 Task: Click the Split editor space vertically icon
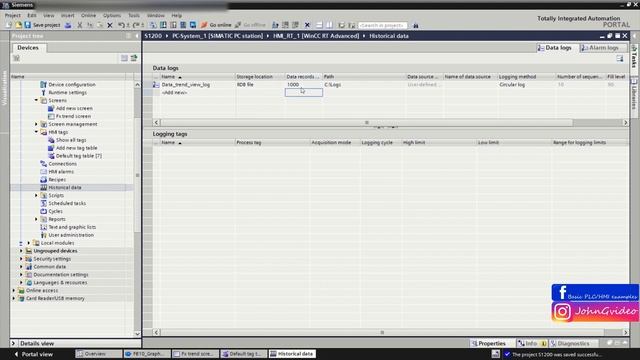(x=329, y=25)
